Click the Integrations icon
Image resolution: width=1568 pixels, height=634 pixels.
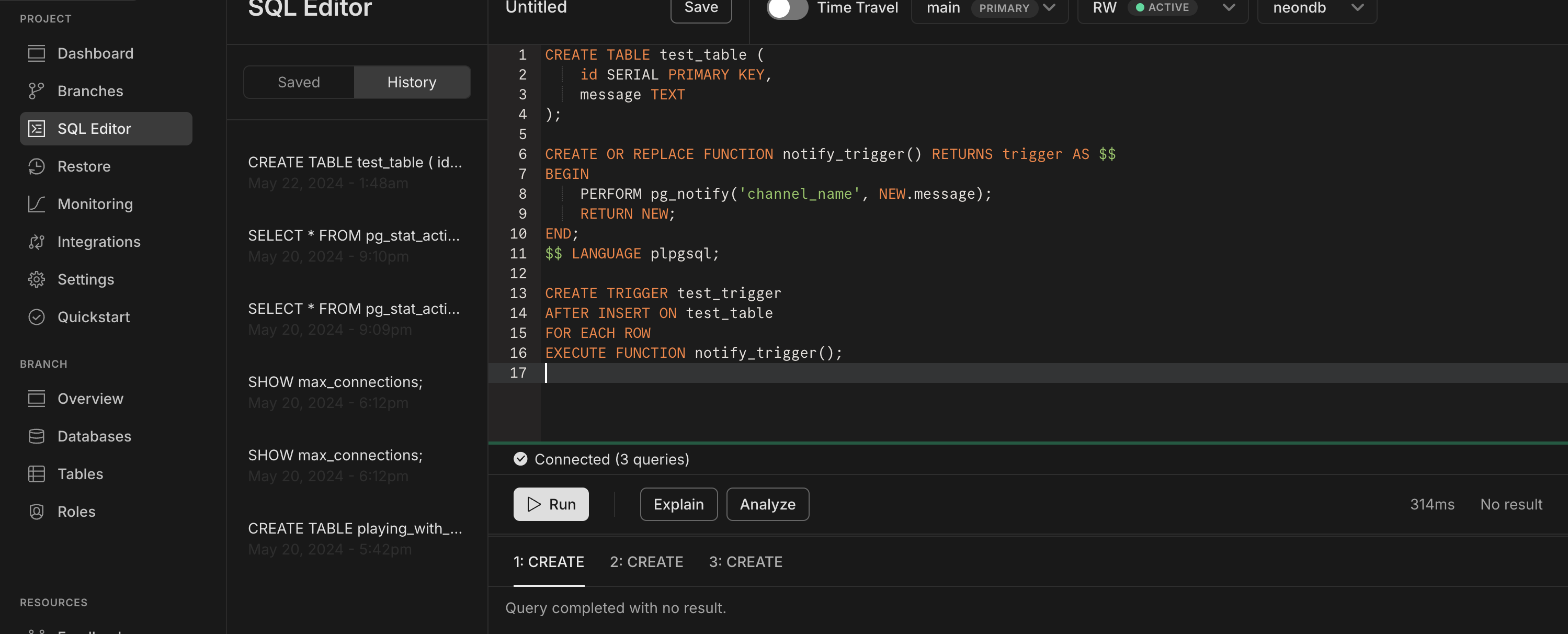pos(37,242)
